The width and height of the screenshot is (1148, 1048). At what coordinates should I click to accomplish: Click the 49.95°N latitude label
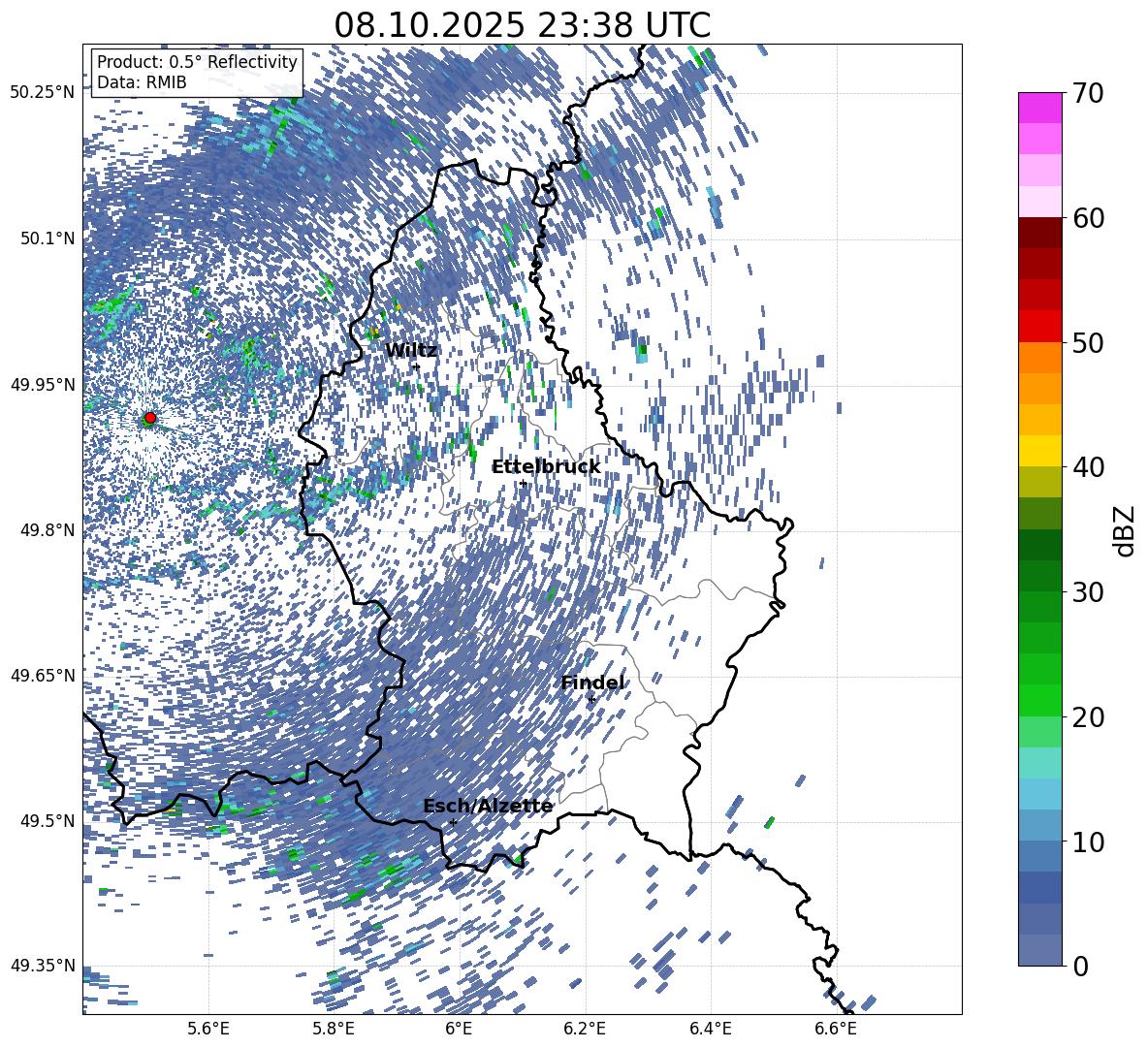[x=43, y=385]
